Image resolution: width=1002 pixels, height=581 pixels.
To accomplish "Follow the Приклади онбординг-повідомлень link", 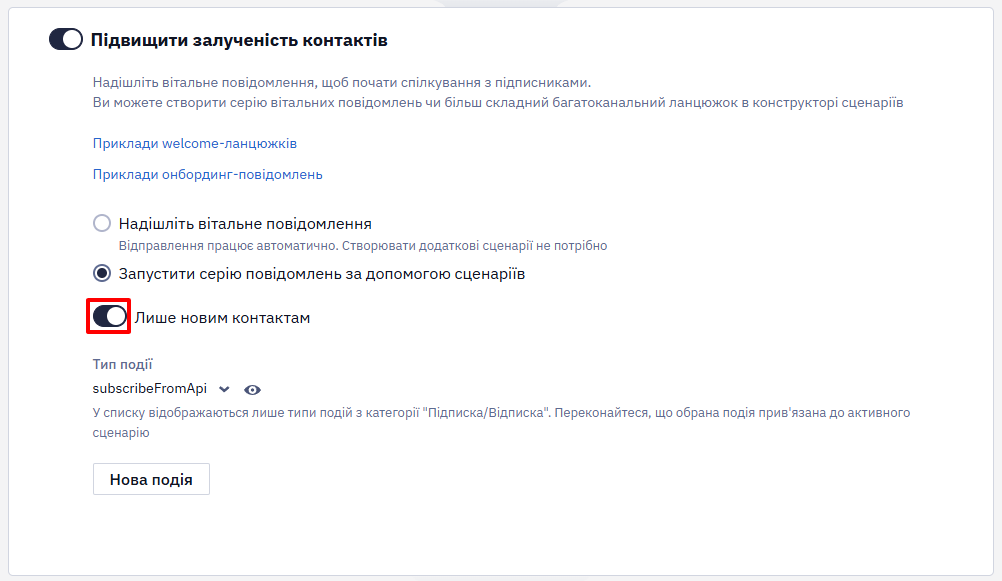I will coord(208,174).
